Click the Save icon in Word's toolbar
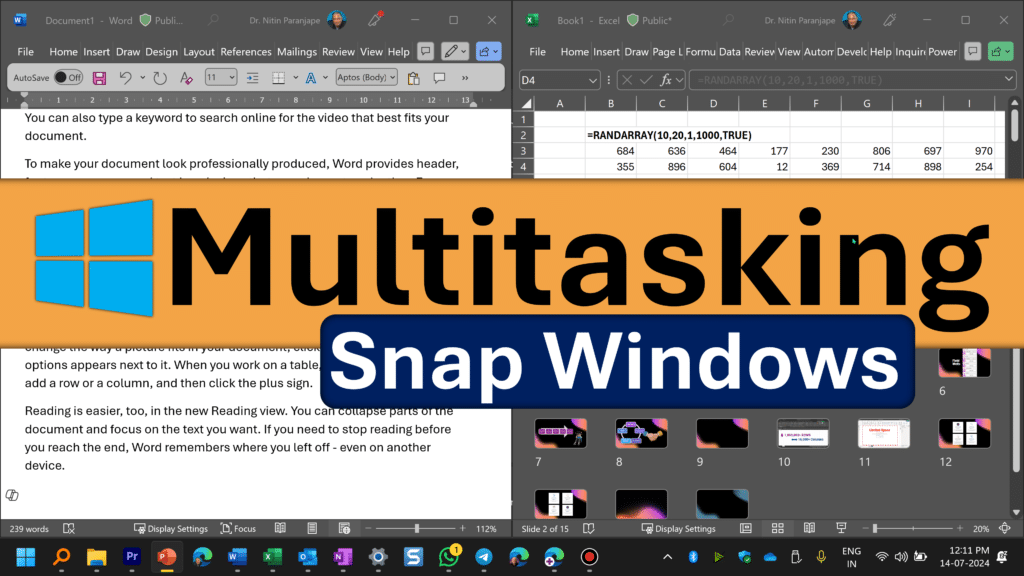The image size is (1024, 576). click(99, 77)
